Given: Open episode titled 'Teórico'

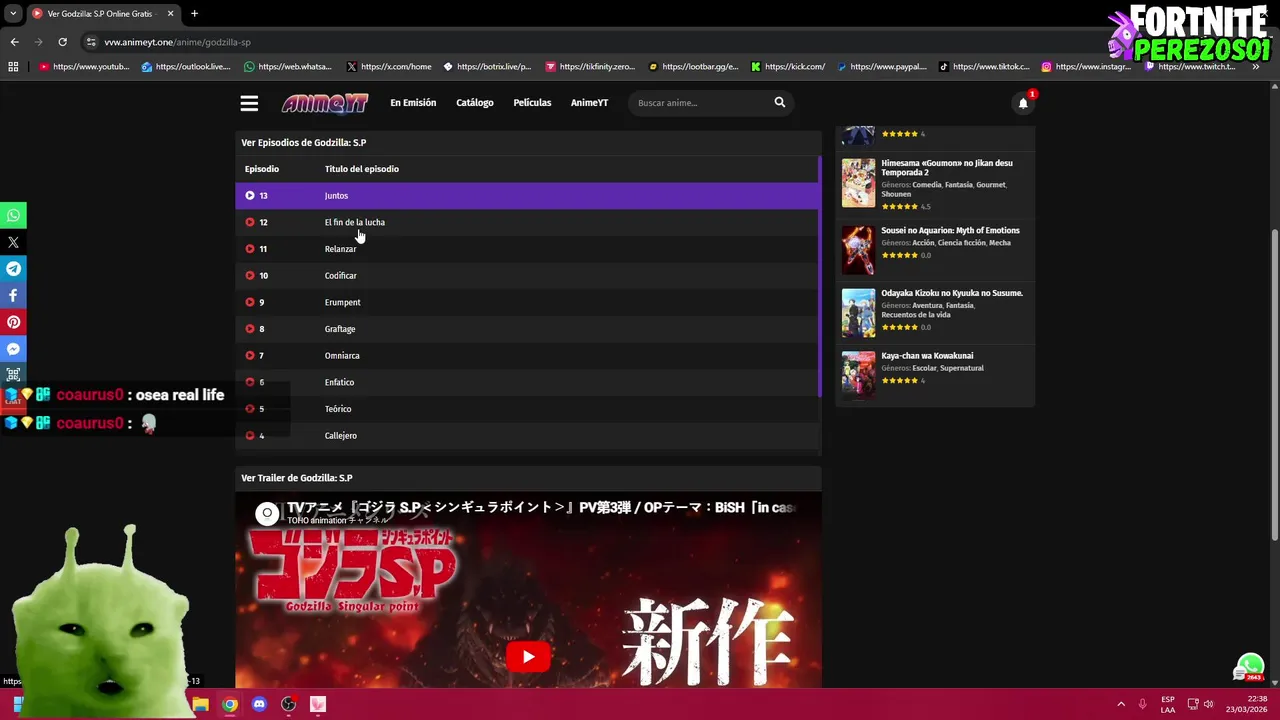Looking at the screenshot, I should tap(338, 409).
